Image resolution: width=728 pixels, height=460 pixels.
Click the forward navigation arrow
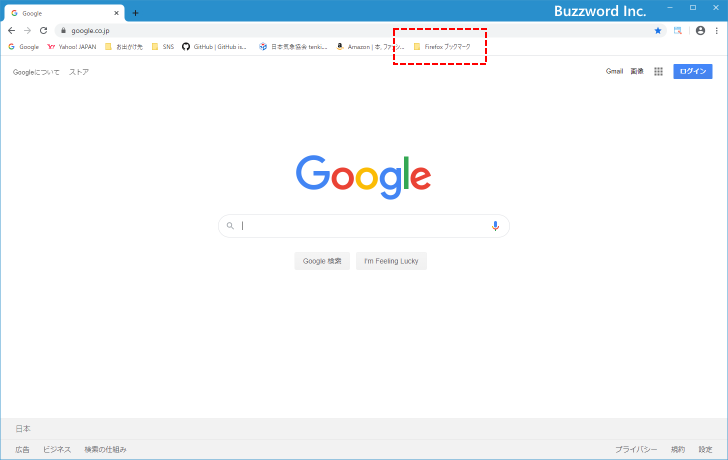[x=27, y=31]
